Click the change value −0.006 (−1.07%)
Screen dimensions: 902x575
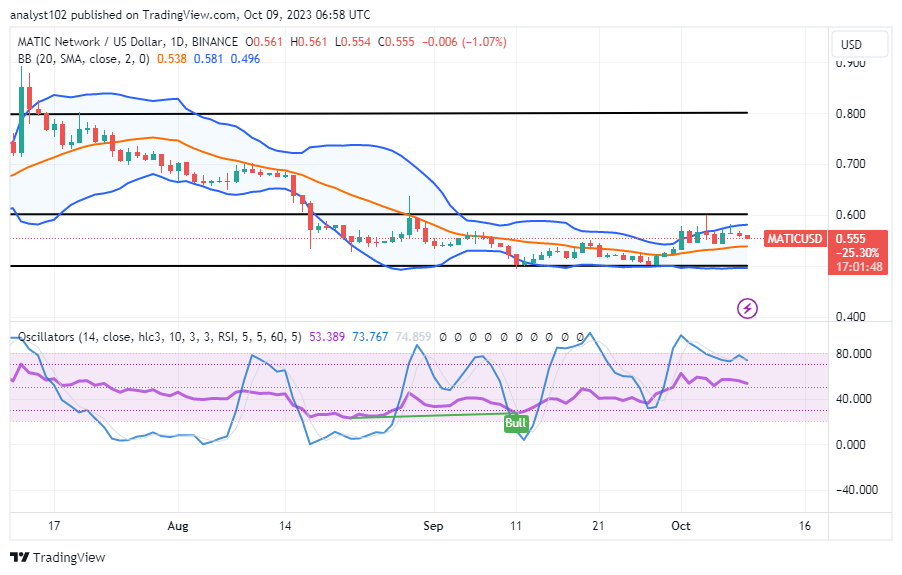[x=464, y=41]
